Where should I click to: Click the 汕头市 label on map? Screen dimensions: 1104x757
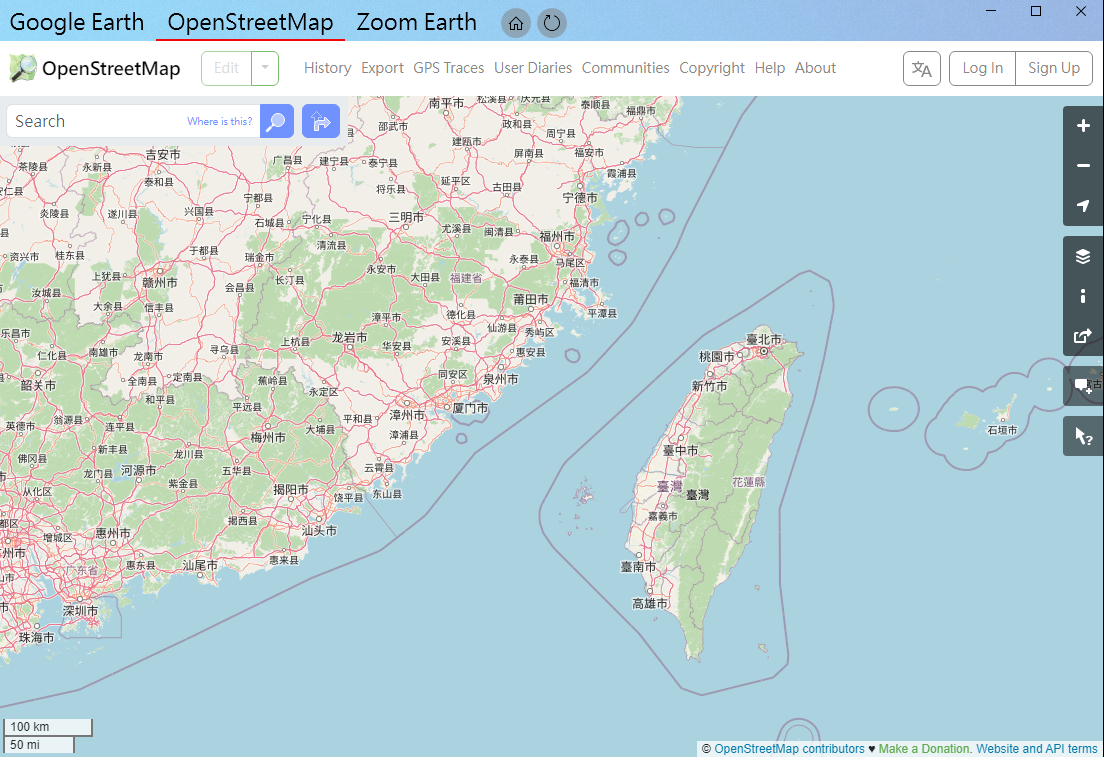coord(319,530)
